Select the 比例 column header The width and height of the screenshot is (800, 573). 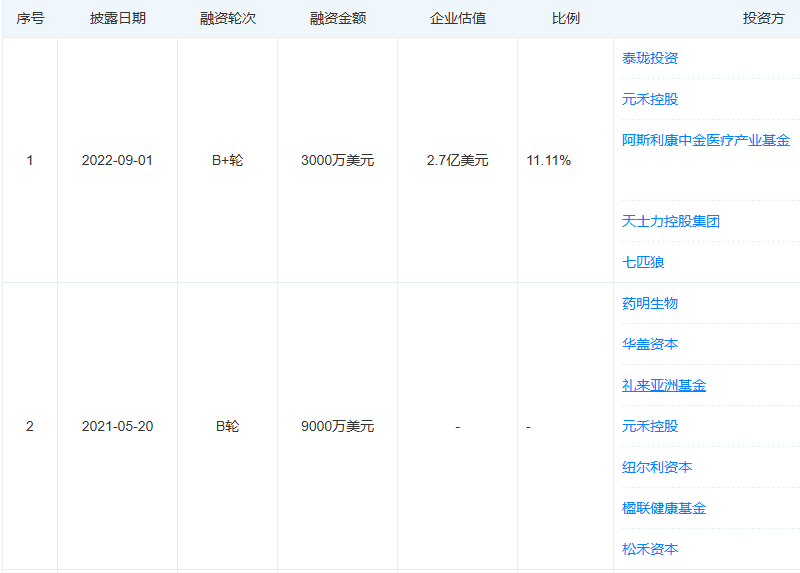point(565,18)
